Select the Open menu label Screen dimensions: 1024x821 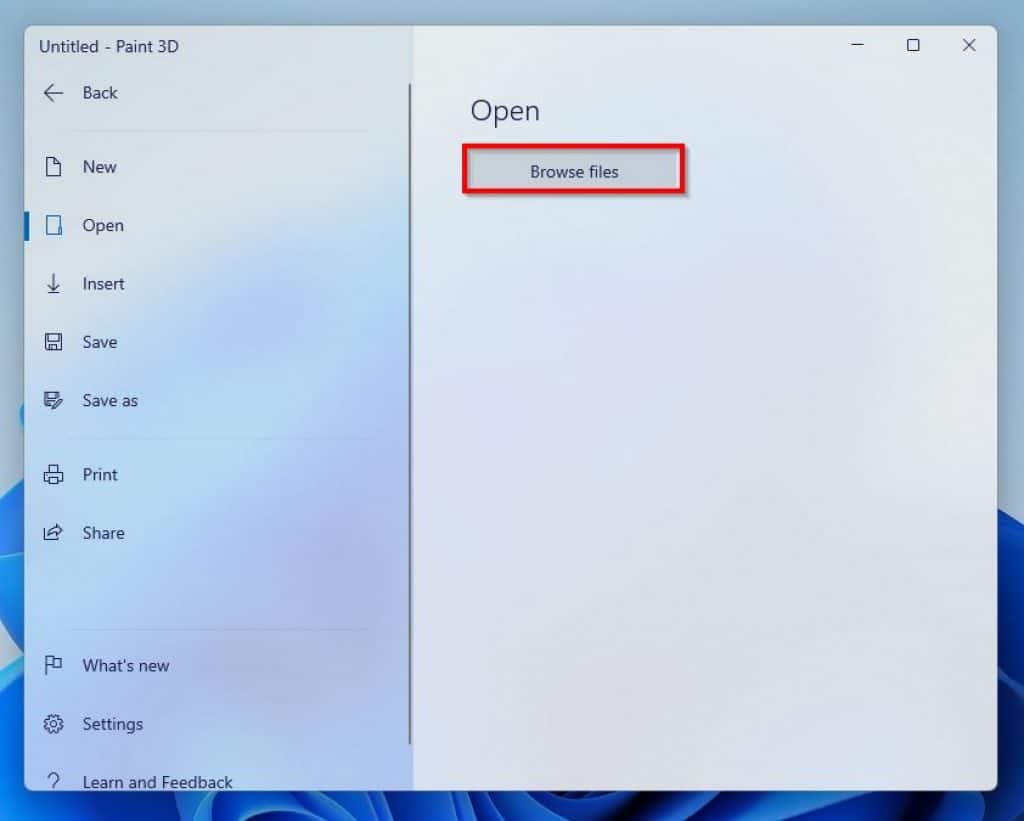(x=103, y=225)
